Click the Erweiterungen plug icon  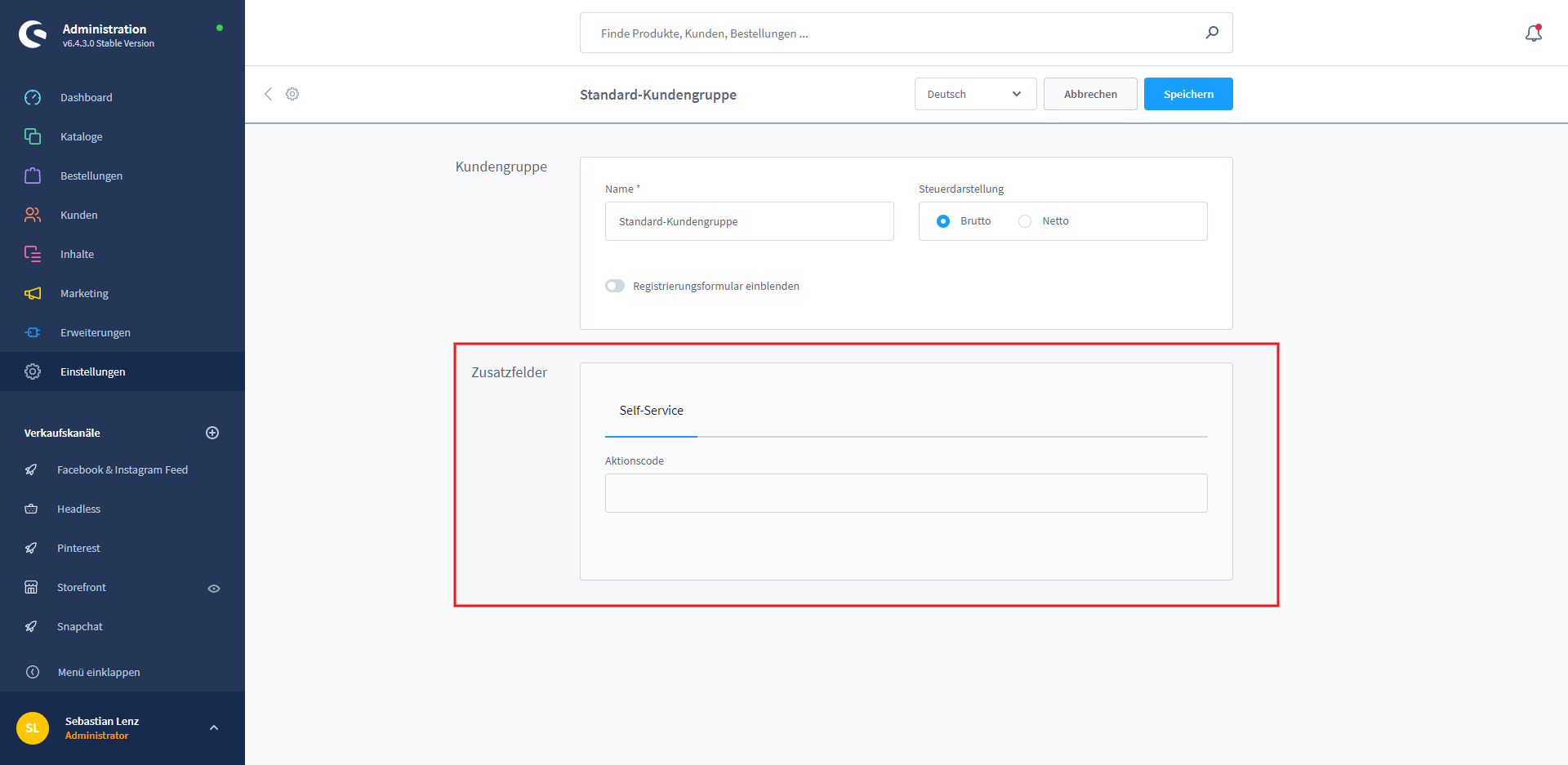[33, 332]
